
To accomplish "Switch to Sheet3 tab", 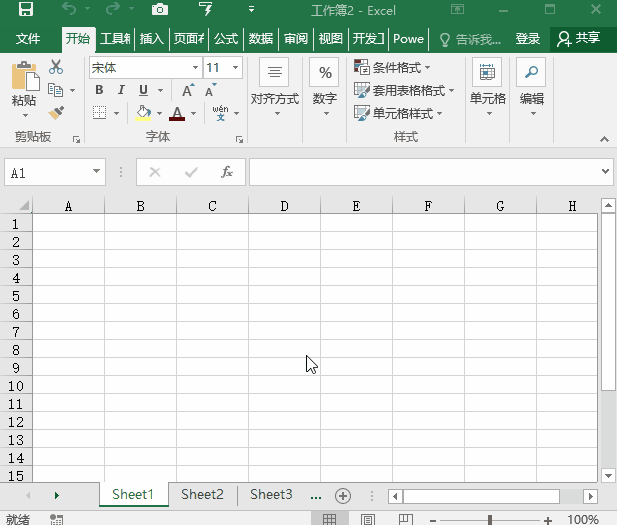I will tap(271, 494).
